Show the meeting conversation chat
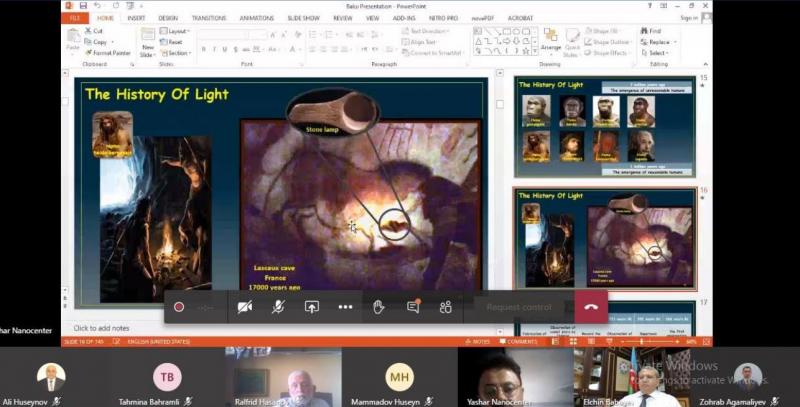Viewport: 800px width, 407px height. click(413, 307)
